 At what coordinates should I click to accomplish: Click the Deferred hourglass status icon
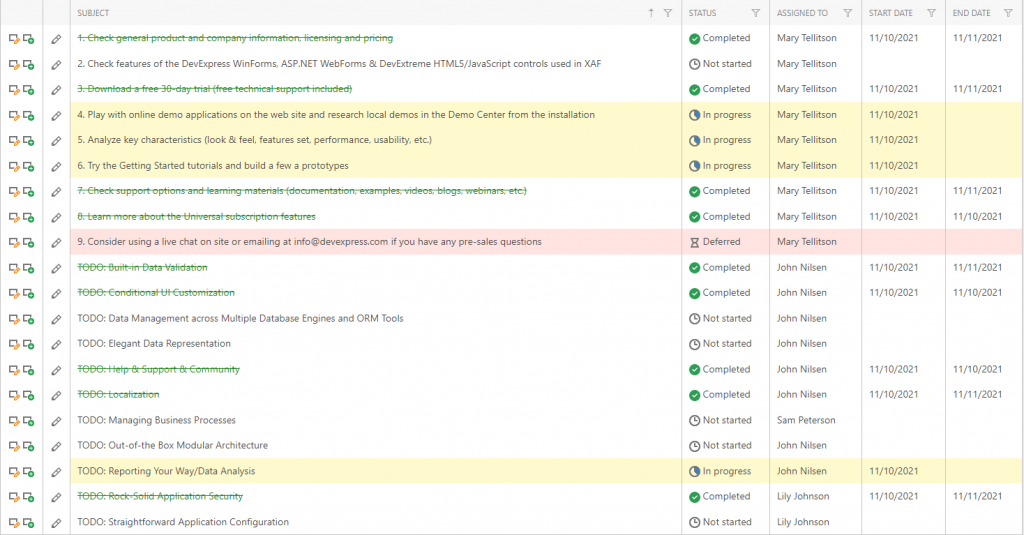point(695,242)
